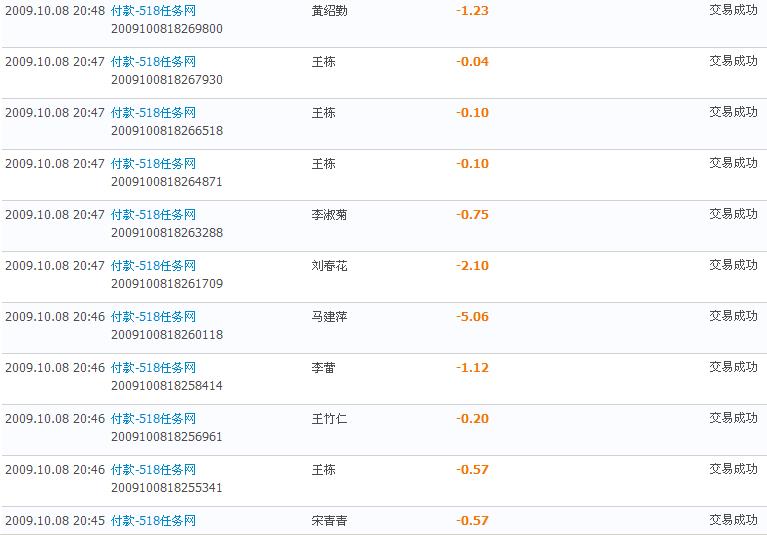Viewport: 767px width, 535px height.
Task: Open the 付款-518任务网 link for 黄绍勤's payment
Action: 153,11
